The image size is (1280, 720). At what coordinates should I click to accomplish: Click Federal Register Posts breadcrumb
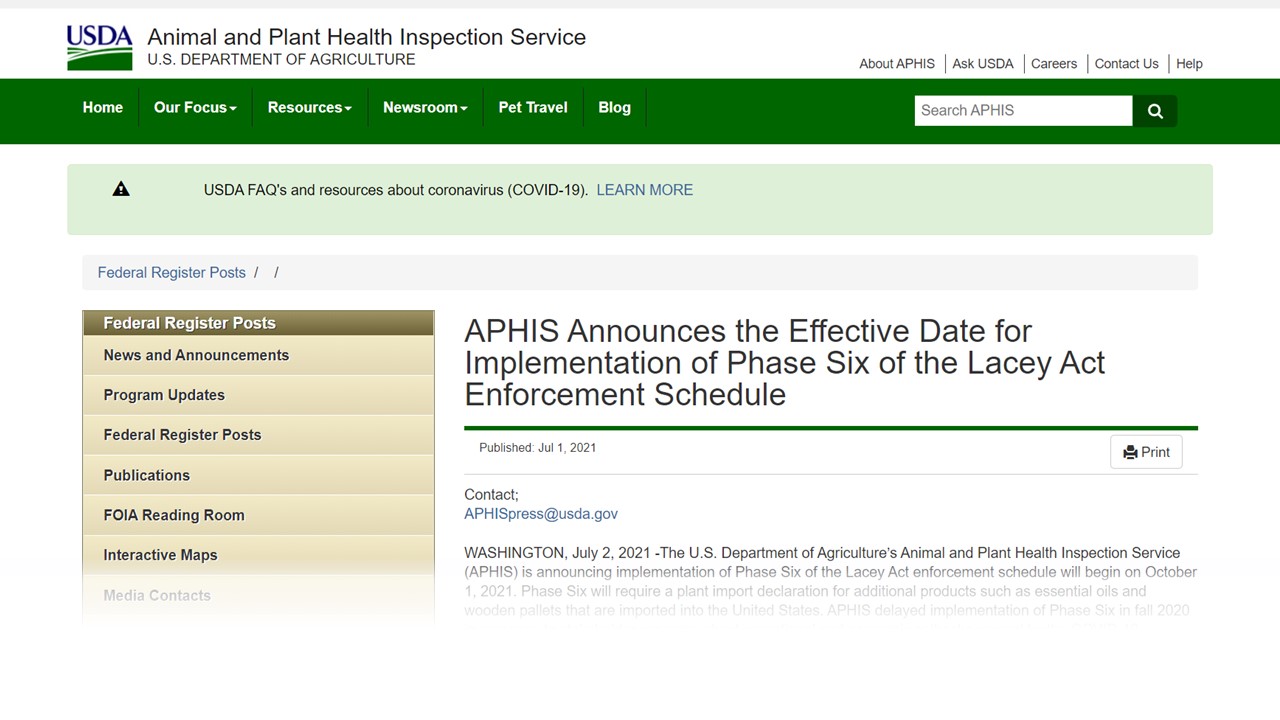[171, 273]
